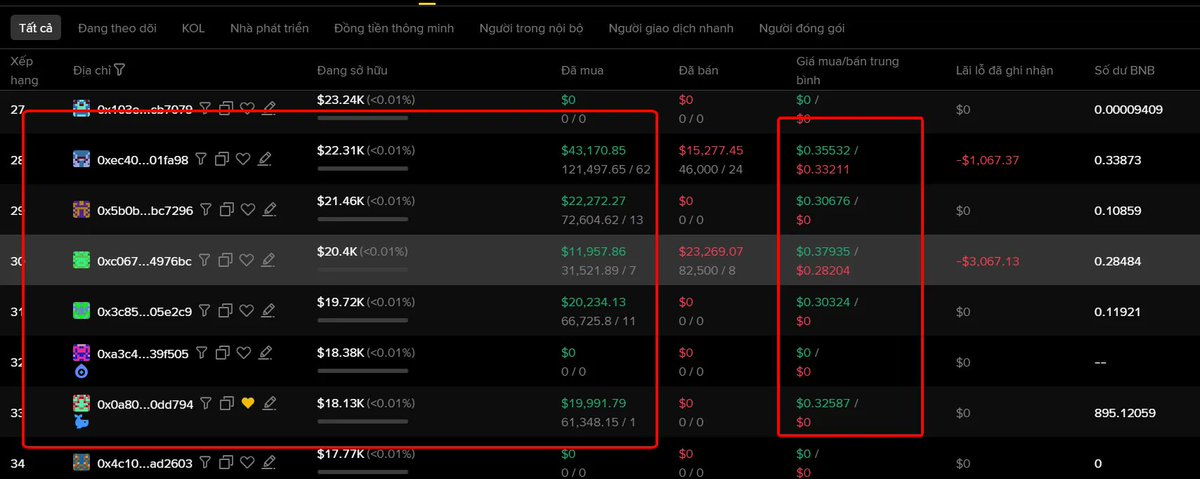Click the avatar of 0xec40...01fa98
This screenshot has height=479, width=1200.
tap(82, 159)
